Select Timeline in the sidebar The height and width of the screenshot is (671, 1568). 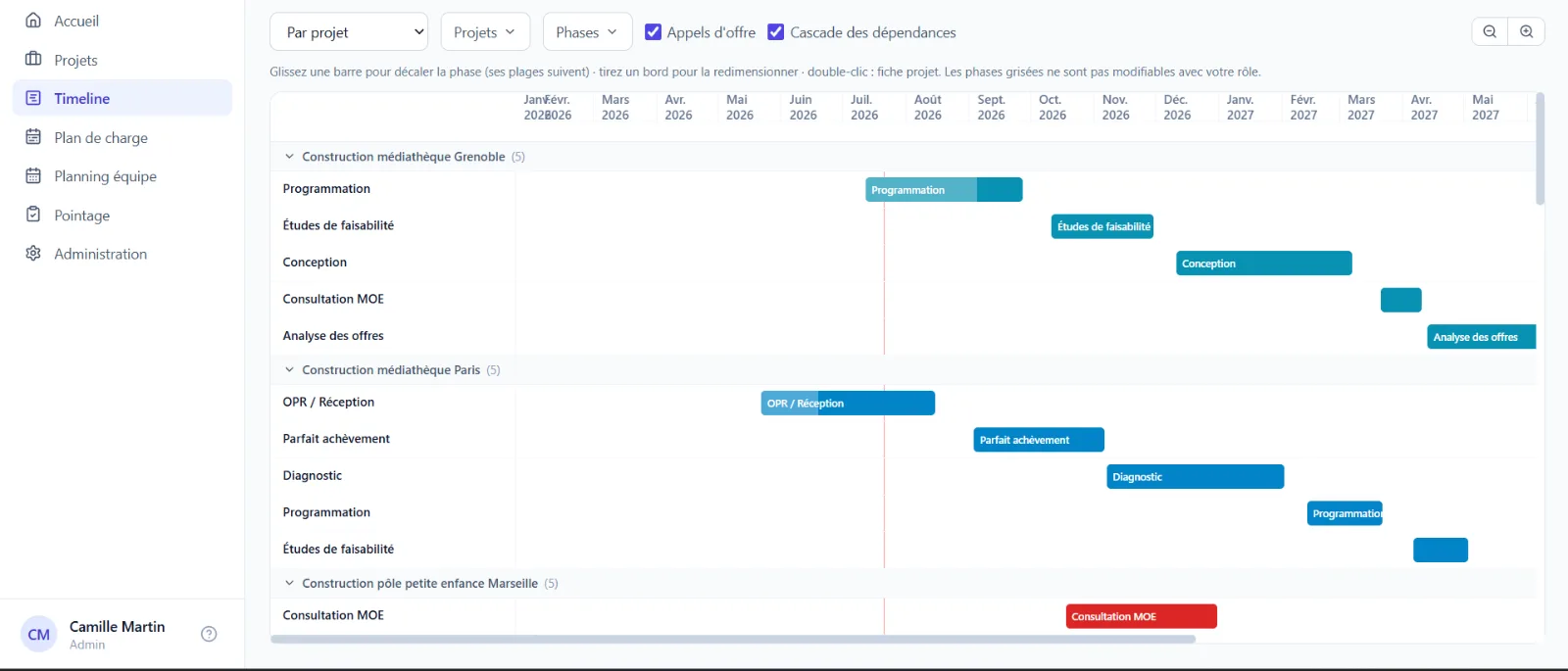pos(122,98)
